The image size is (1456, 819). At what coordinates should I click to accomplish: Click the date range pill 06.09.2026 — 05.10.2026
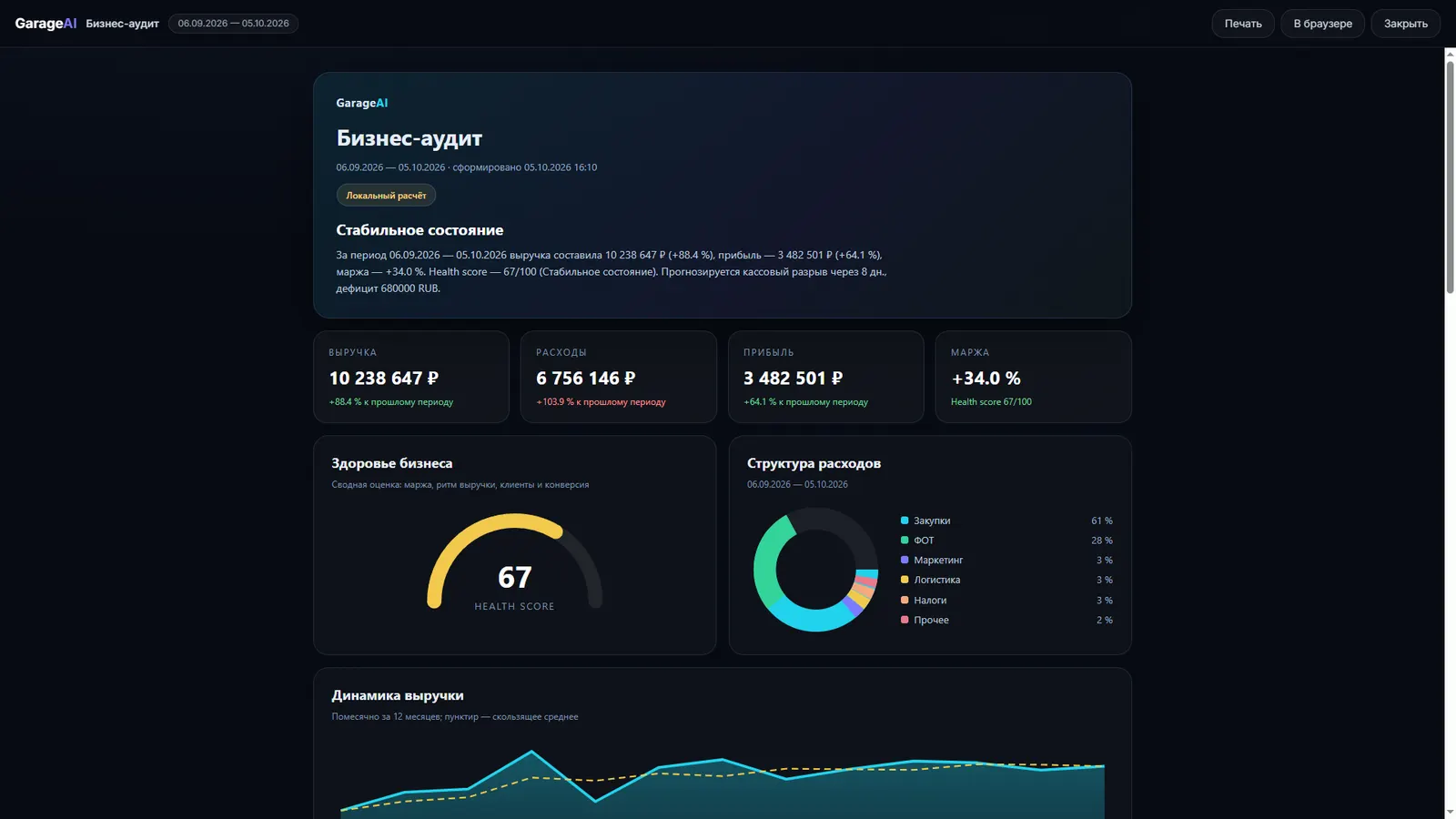[233, 24]
